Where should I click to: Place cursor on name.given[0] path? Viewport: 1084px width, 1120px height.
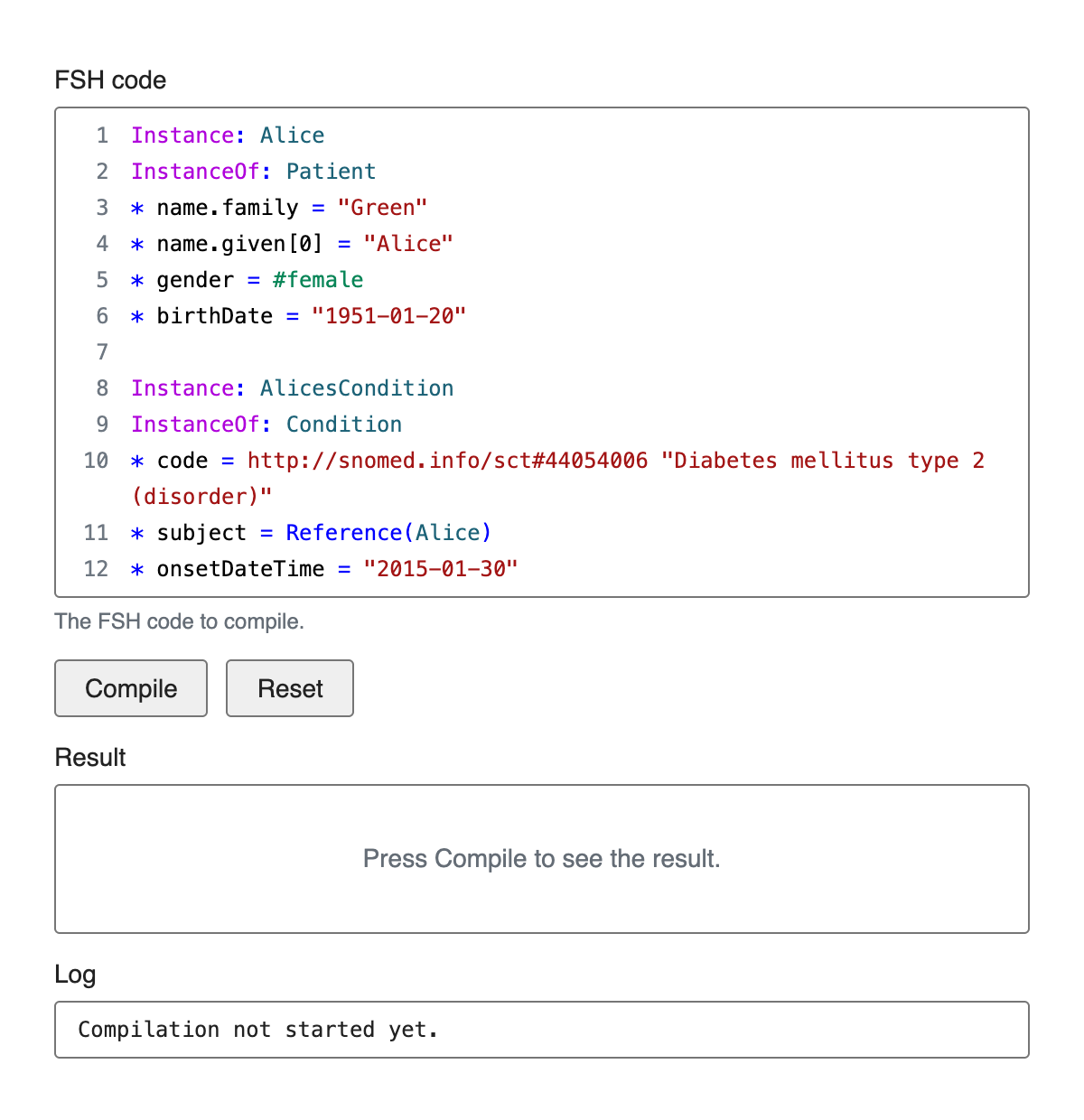click(x=239, y=244)
